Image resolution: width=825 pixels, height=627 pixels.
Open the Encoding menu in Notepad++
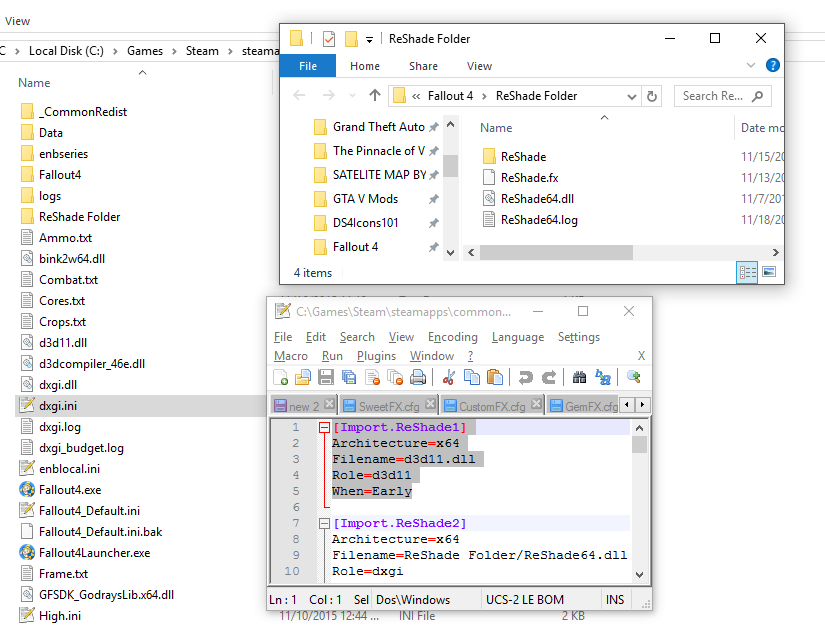tap(452, 337)
